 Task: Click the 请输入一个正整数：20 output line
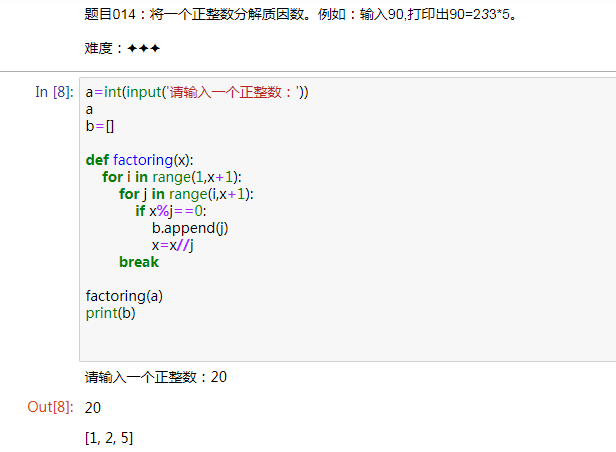tap(163, 377)
